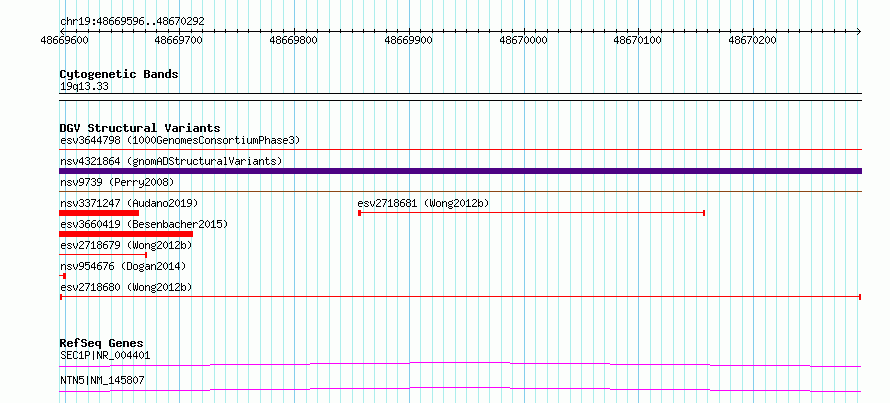Click the brown nsv9739 variant line
890x403 pixels.
pyautogui.click(x=460, y=191)
